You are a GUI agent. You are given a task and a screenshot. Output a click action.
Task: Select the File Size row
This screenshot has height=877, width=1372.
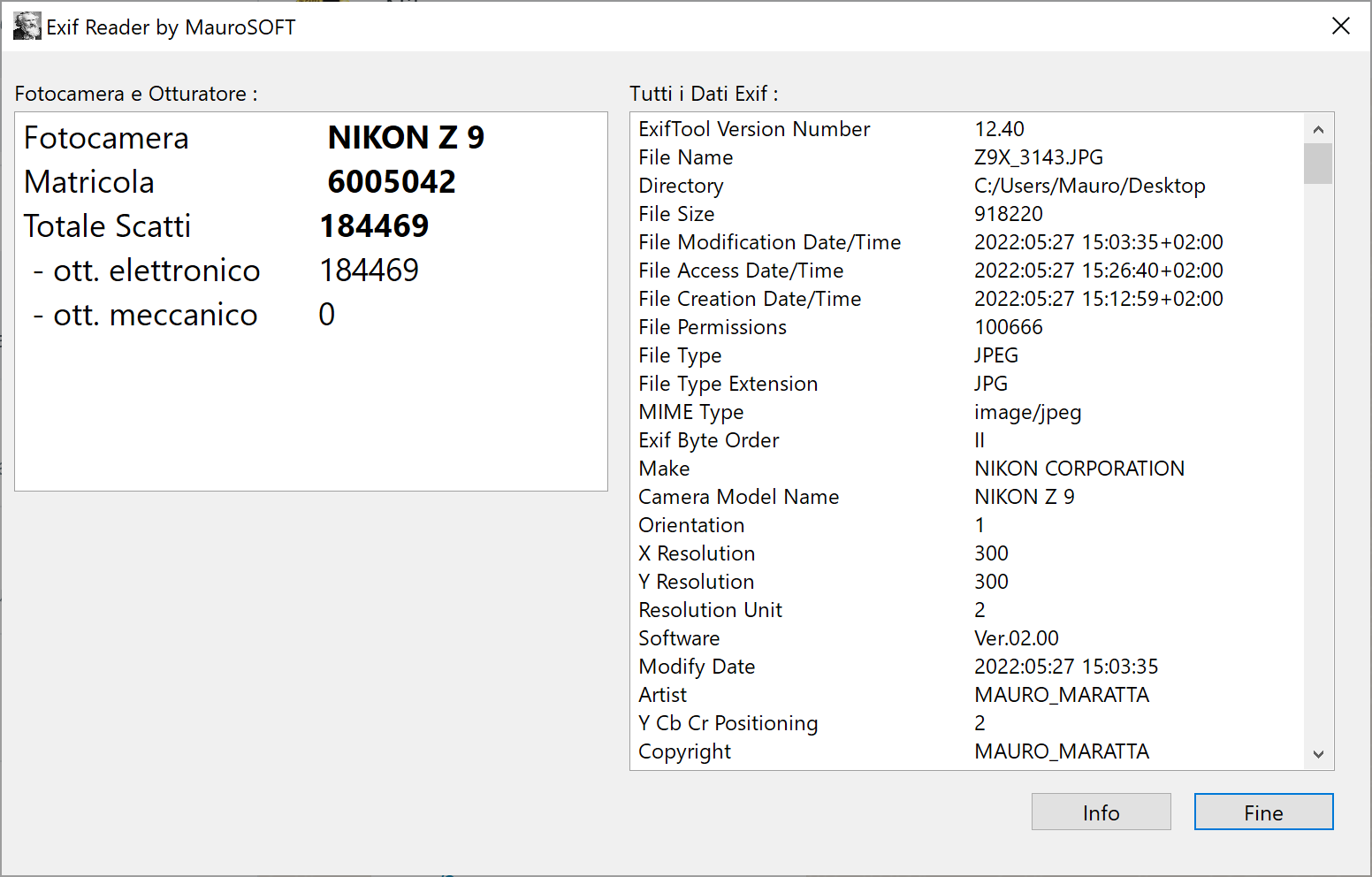click(967, 214)
